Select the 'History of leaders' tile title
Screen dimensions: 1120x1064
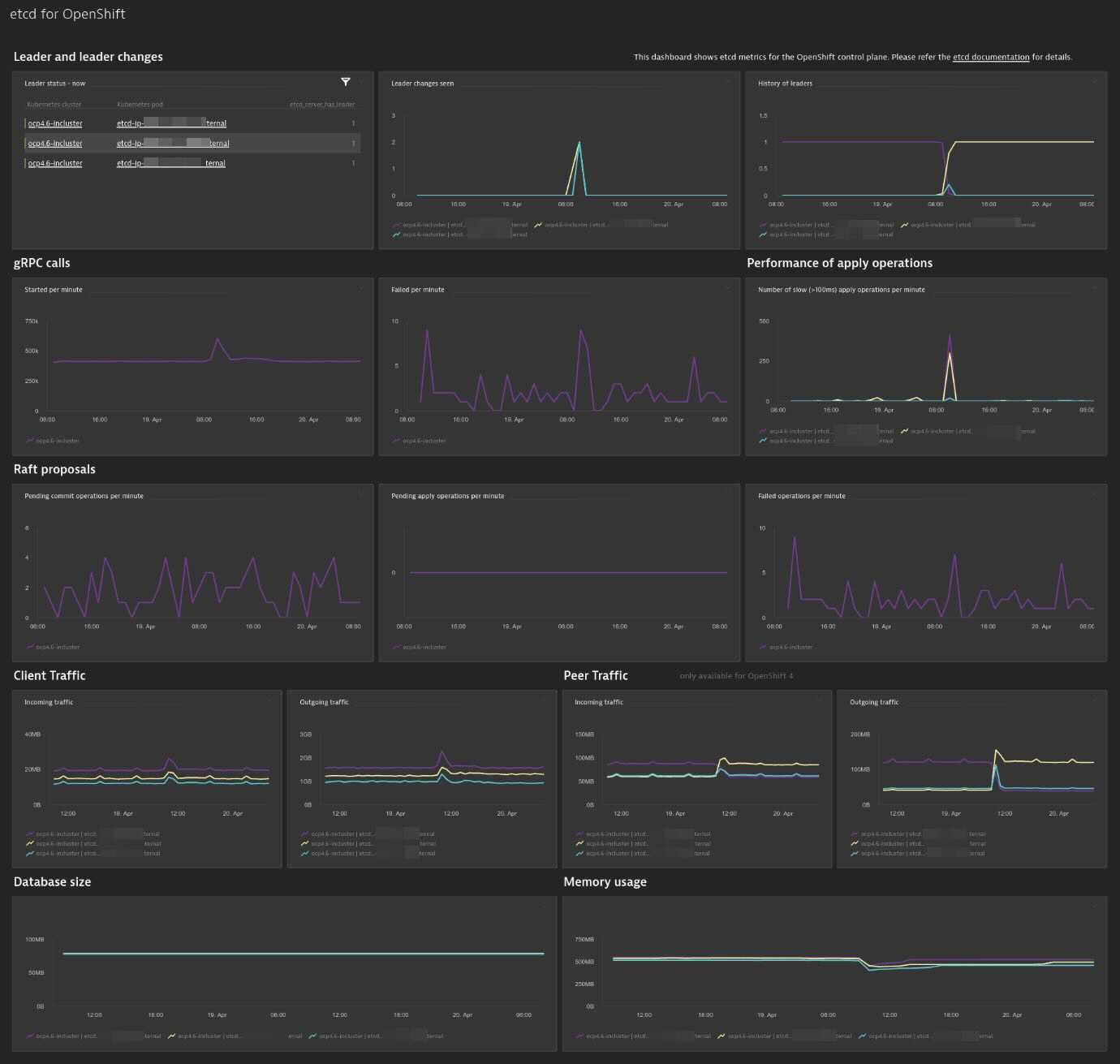click(785, 84)
